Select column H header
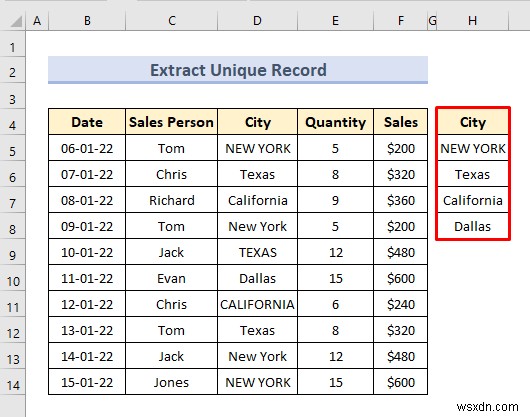This screenshot has width=530, height=417. click(x=473, y=21)
